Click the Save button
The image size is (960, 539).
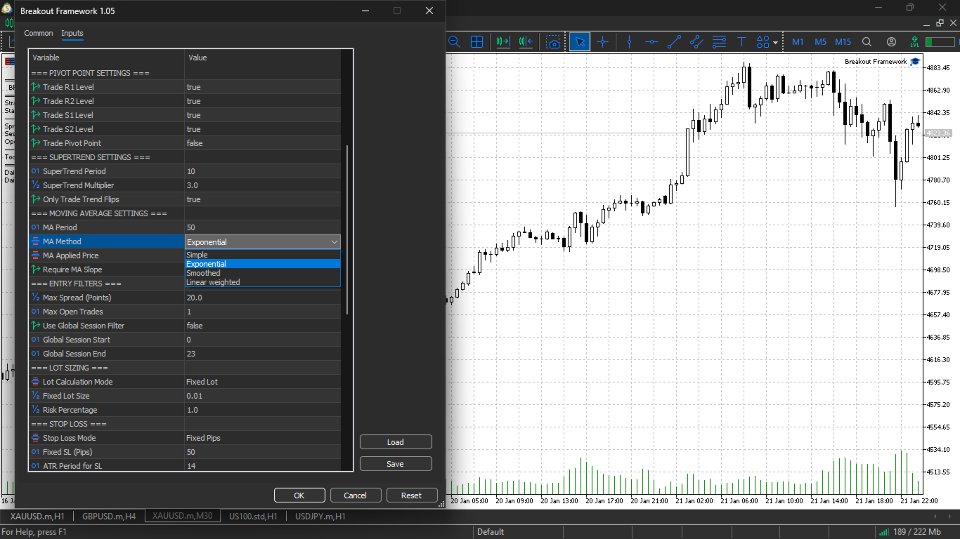tap(396, 464)
